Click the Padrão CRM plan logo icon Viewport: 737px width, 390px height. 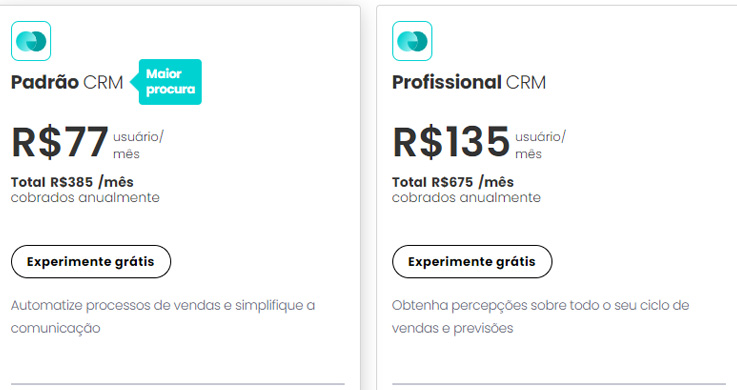click(31, 41)
